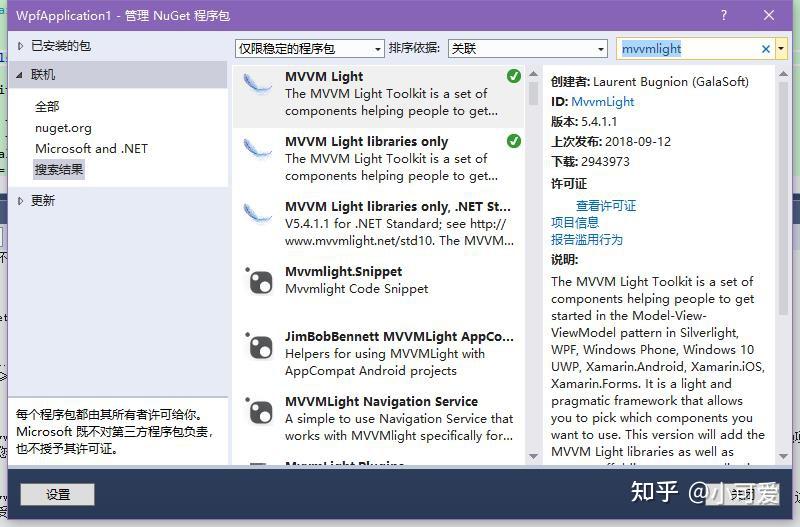The width and height of the screenshot is (800, 527).
Task: Click the 版本: 5.4.1.1 text
Action: click(584, 122)
